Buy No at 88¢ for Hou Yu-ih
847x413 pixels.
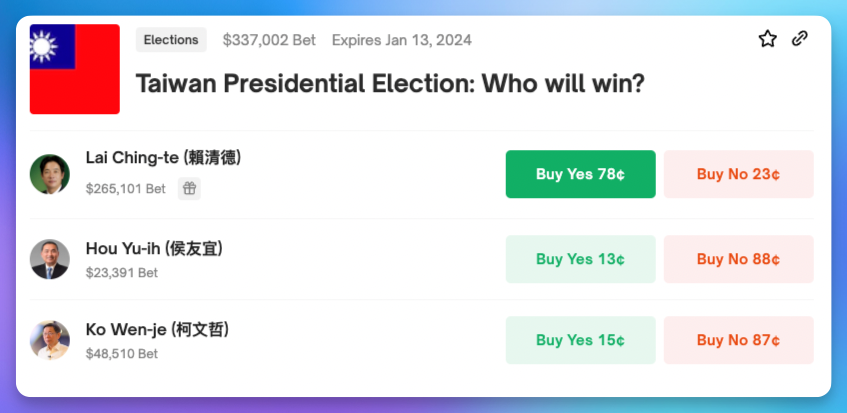(738, 259)
